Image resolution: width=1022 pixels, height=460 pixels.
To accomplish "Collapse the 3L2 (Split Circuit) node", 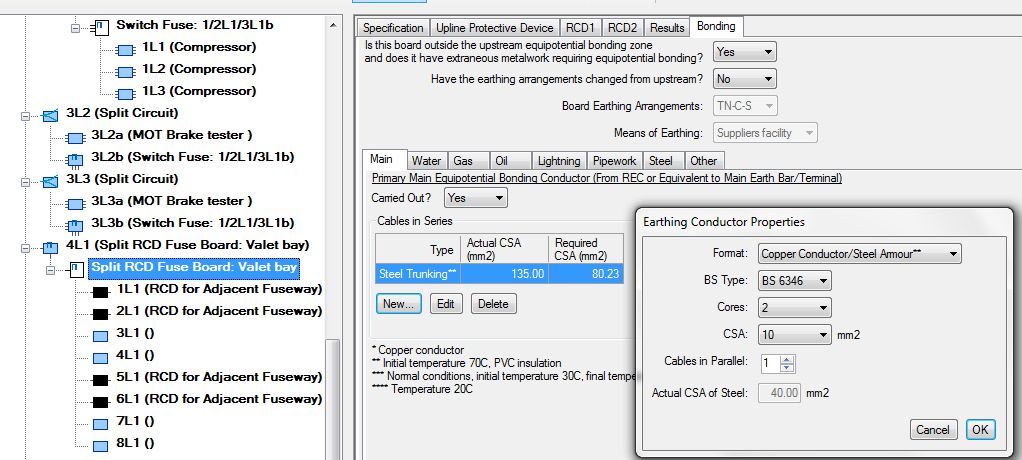I will [x=25, y=116].
